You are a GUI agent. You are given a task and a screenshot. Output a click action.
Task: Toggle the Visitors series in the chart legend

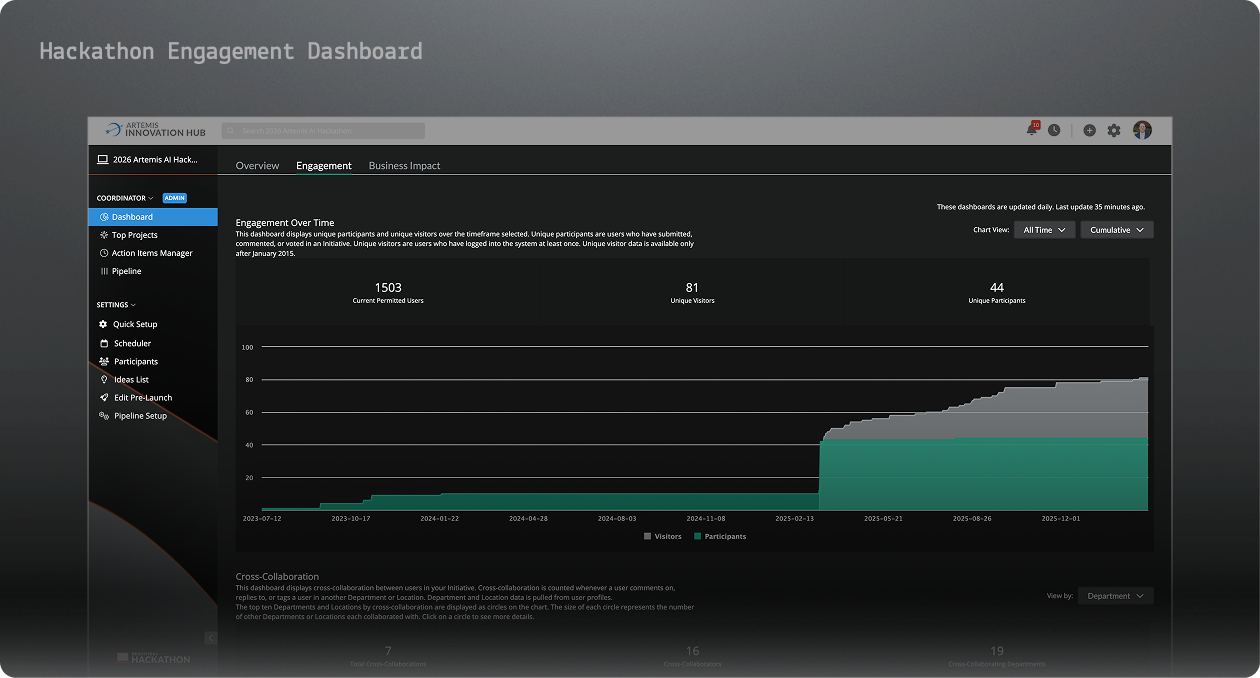(x=662, y=536)
